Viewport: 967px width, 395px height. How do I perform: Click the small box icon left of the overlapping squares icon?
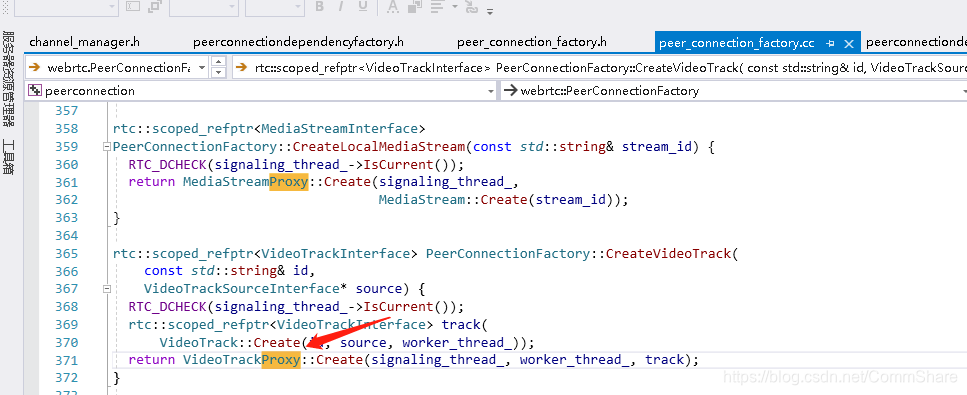[x=133, y=7]
